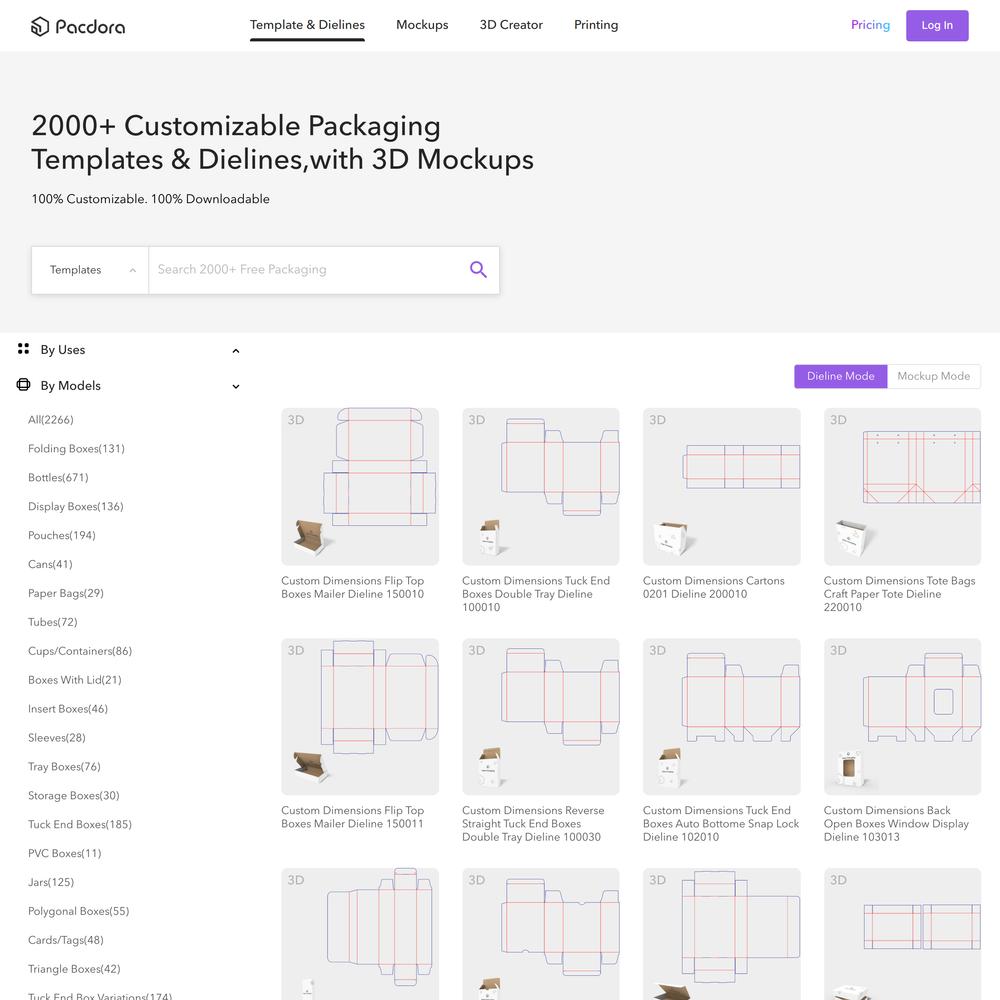Switch to Mockup Mode

[x=934, y=376]
